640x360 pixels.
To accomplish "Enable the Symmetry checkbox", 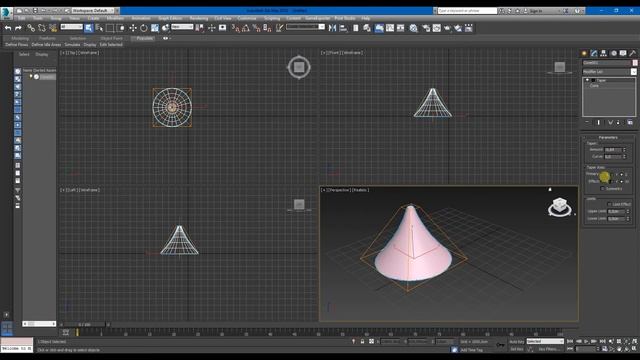I will tap(602, 189).
